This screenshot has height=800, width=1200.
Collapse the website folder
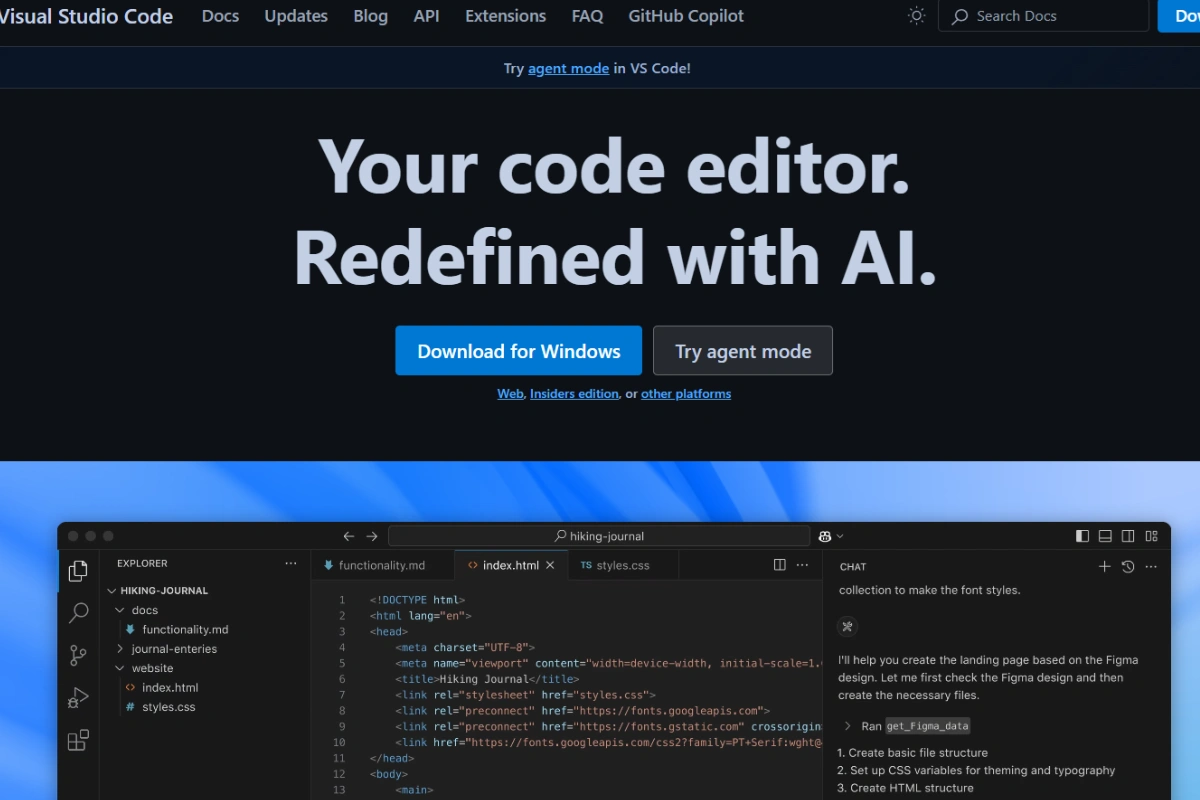120,668
